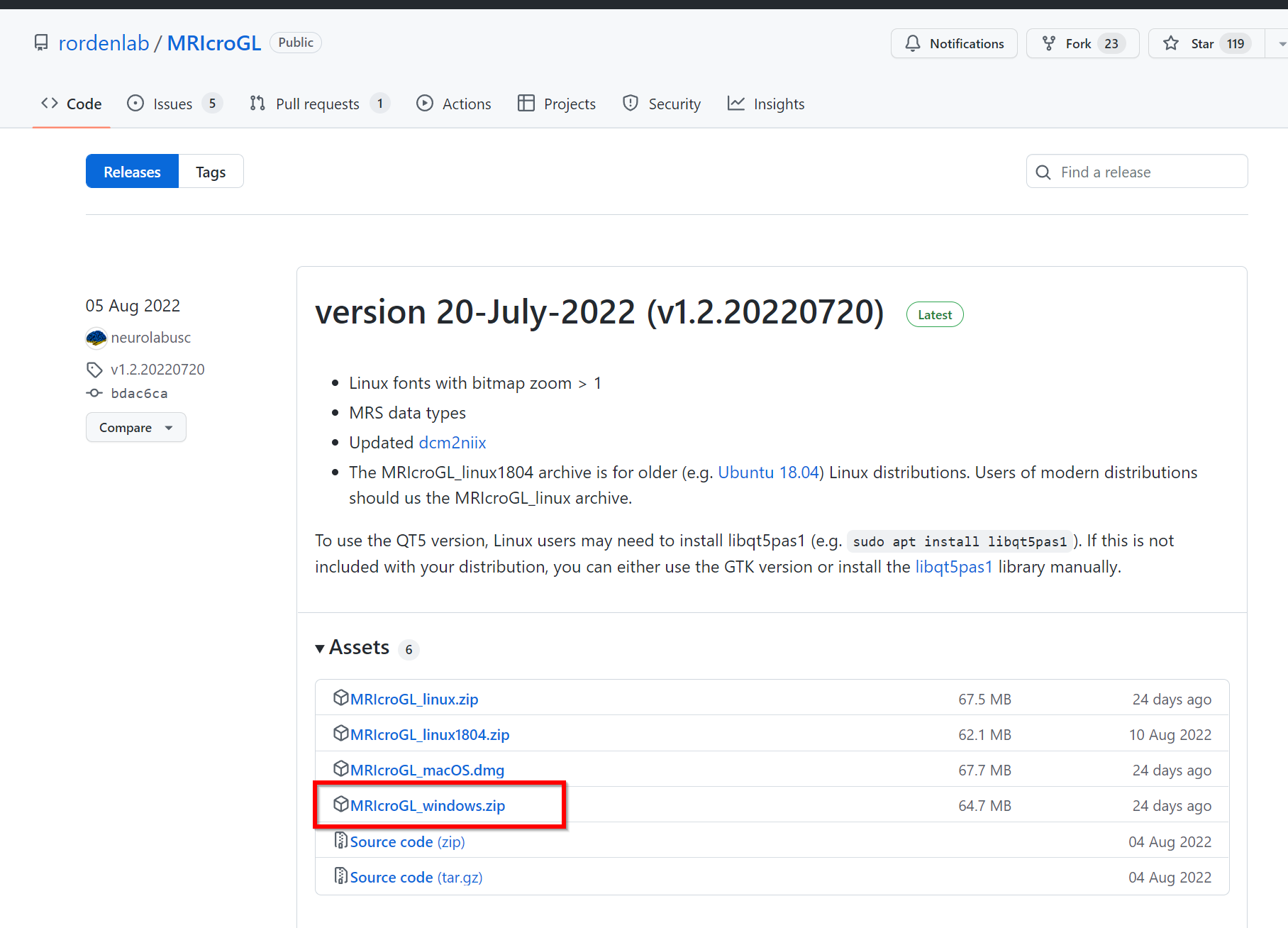Click the Pull requests counter 1
1288x928 pixels.
pyautogui.click(x=380, y=104)
